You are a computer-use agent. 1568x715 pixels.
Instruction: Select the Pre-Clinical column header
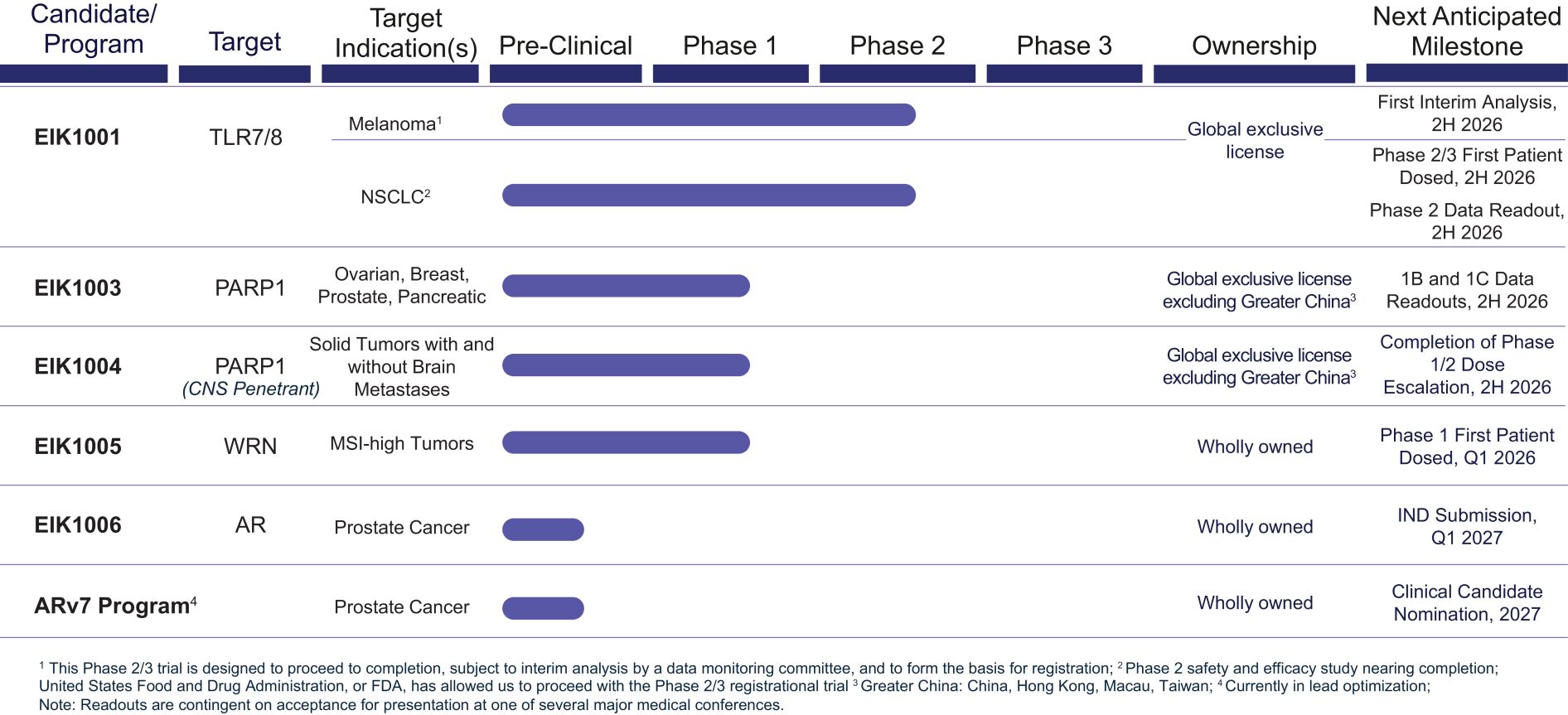point(565,46)
